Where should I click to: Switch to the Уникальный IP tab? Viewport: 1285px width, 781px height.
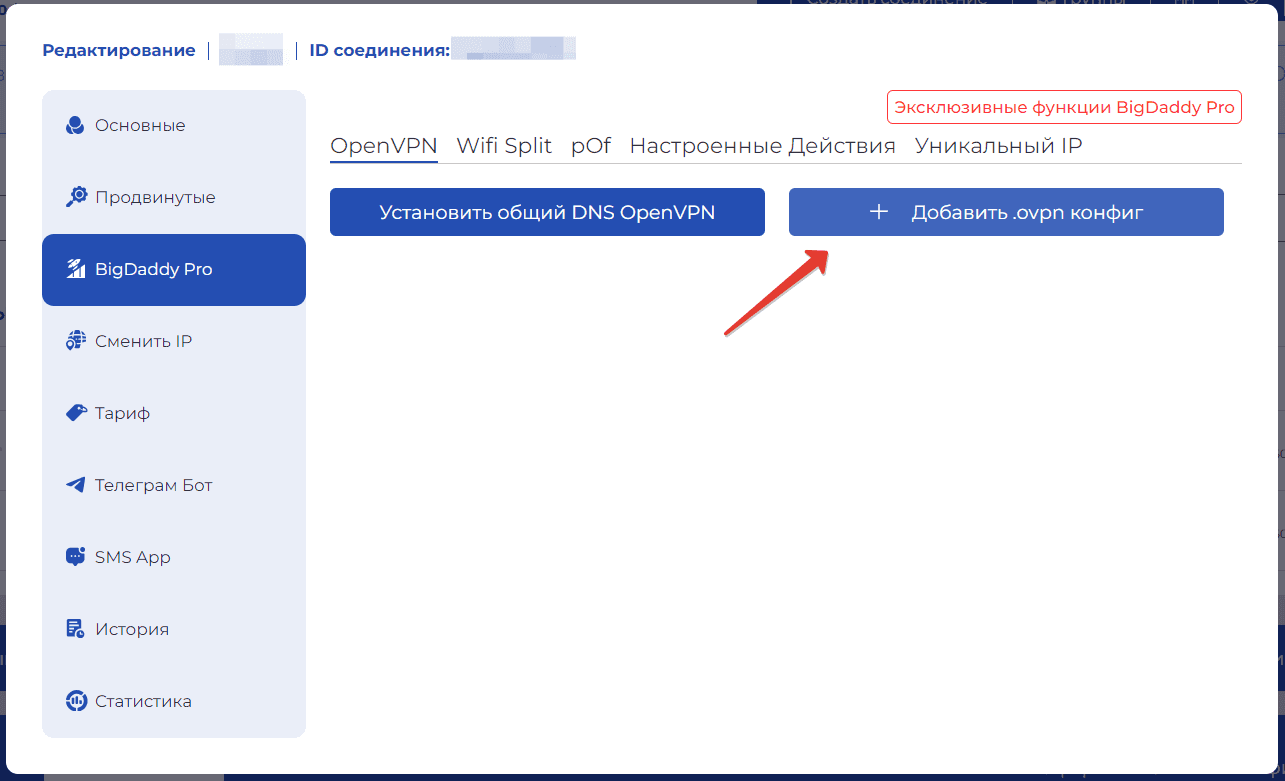point(998,146)
